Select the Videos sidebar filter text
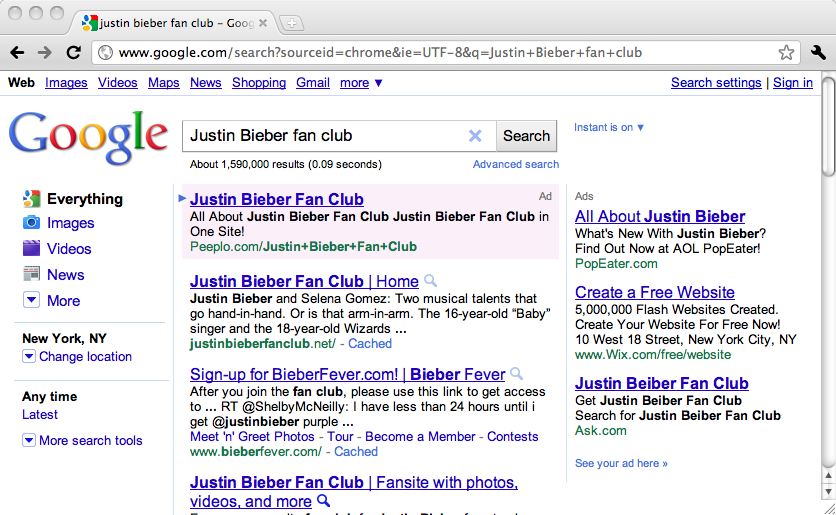This screenshot has height=515, width=836. (x=69, y=248)
